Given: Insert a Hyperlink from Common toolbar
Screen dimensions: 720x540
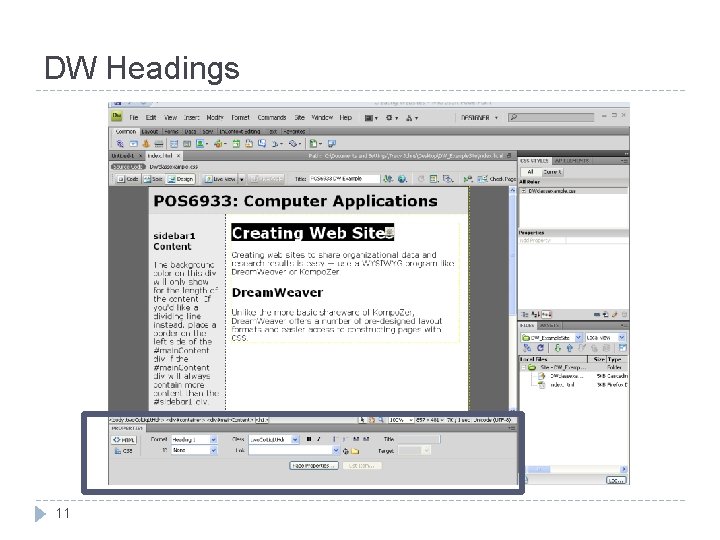Looking at the screenshot, I should [x=120, y=144].
